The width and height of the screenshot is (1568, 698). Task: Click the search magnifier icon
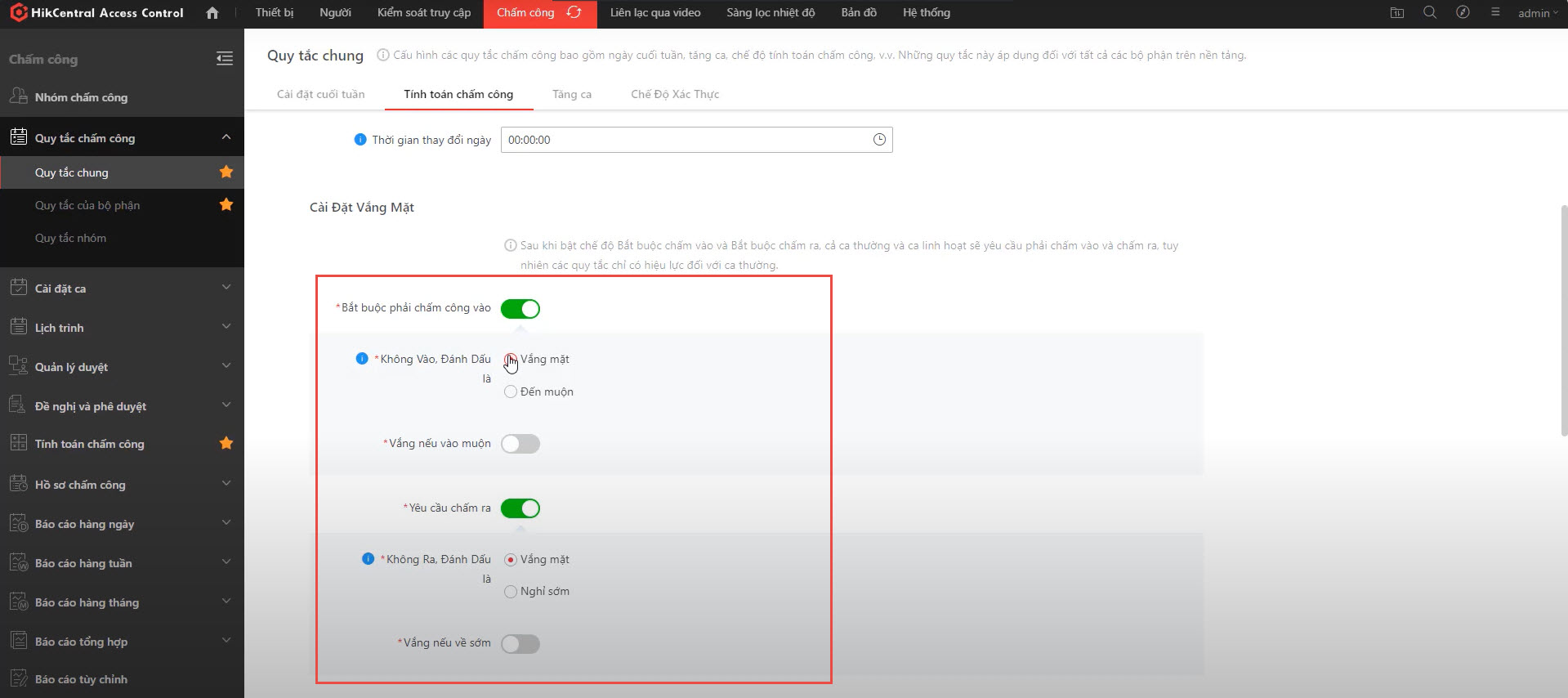pyautogui.click(x=1430, y=13)
